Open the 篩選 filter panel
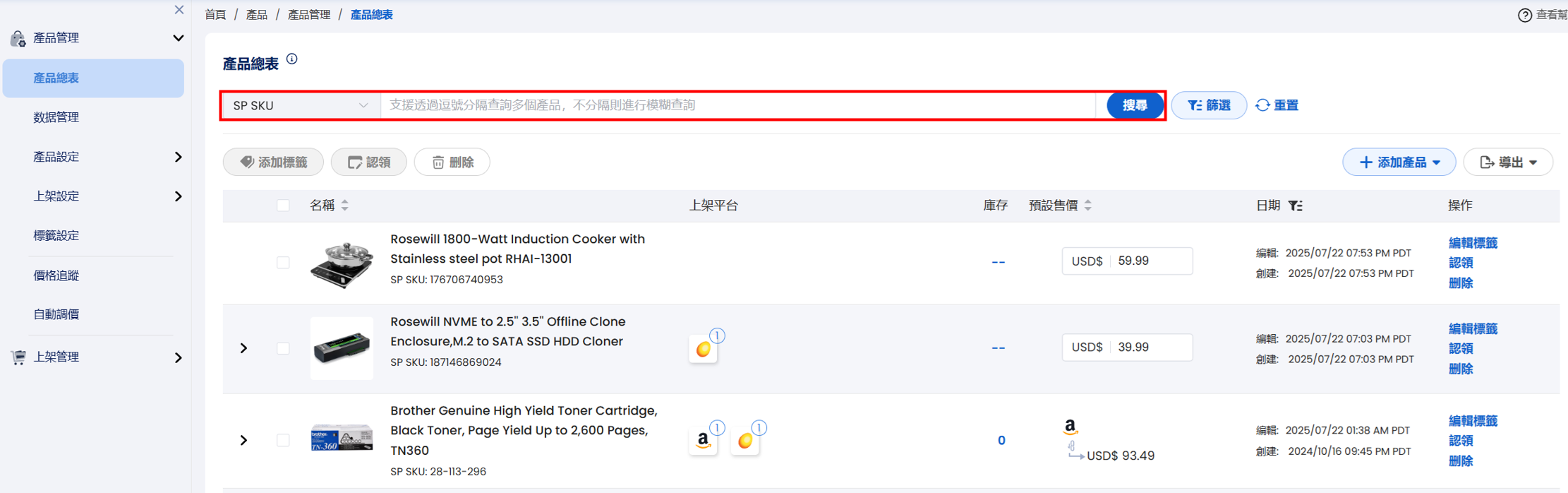Screen dimensions: 1568x493 [x=1209, y=105]
